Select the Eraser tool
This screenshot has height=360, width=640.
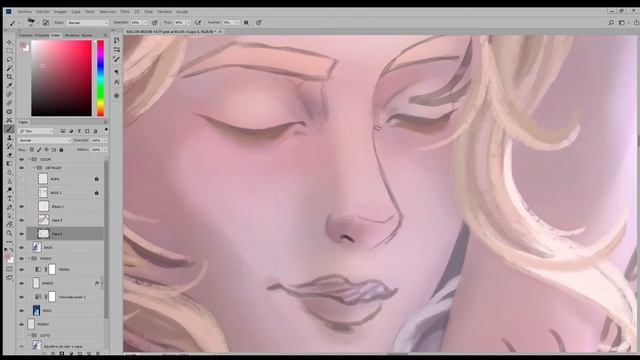pyautogui.click(x=9, y=155)
